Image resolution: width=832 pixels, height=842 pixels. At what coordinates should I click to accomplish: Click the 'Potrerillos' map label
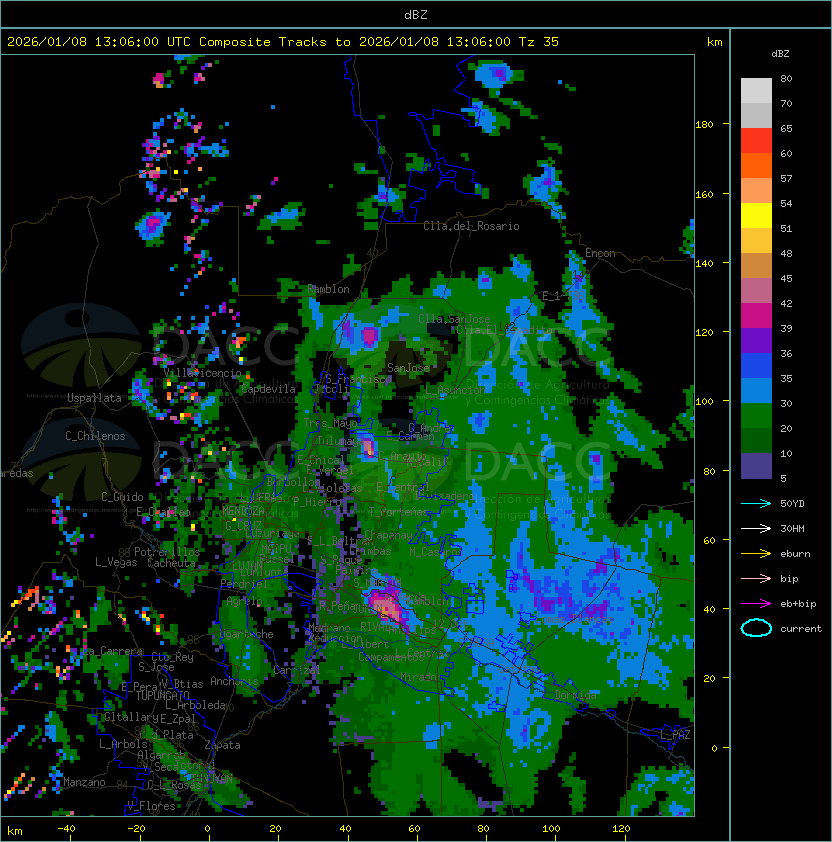pyautogui.click(x=167, y=552)
